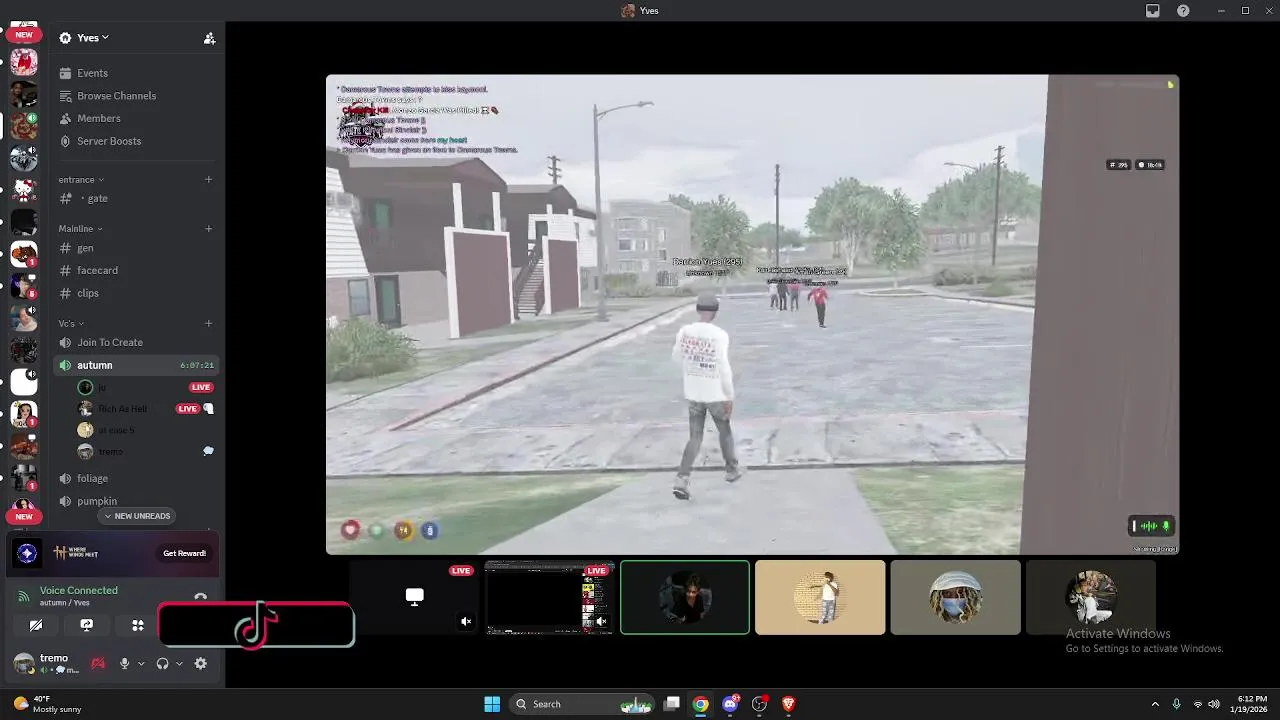Viewport: 1280px width, 720px height.
Task: Open the Discord inbox icon in the title bar
Action: (1153, 11)
